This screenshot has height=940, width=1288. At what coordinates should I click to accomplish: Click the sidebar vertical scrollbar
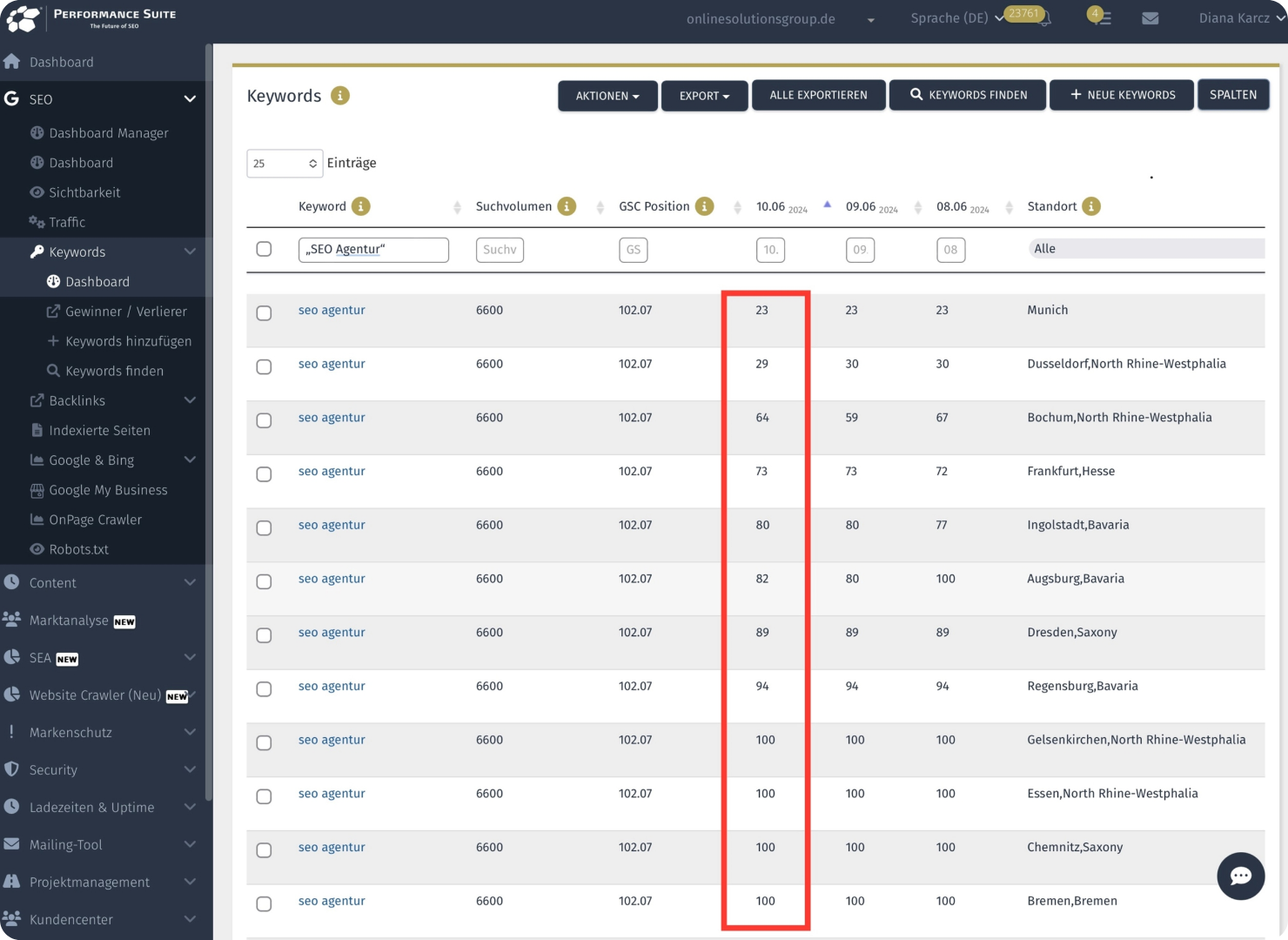coord(208,422)
